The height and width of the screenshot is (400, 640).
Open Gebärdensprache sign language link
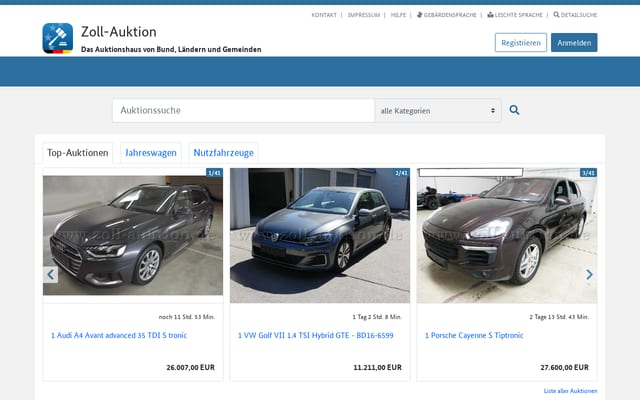[x=447, y=15]
